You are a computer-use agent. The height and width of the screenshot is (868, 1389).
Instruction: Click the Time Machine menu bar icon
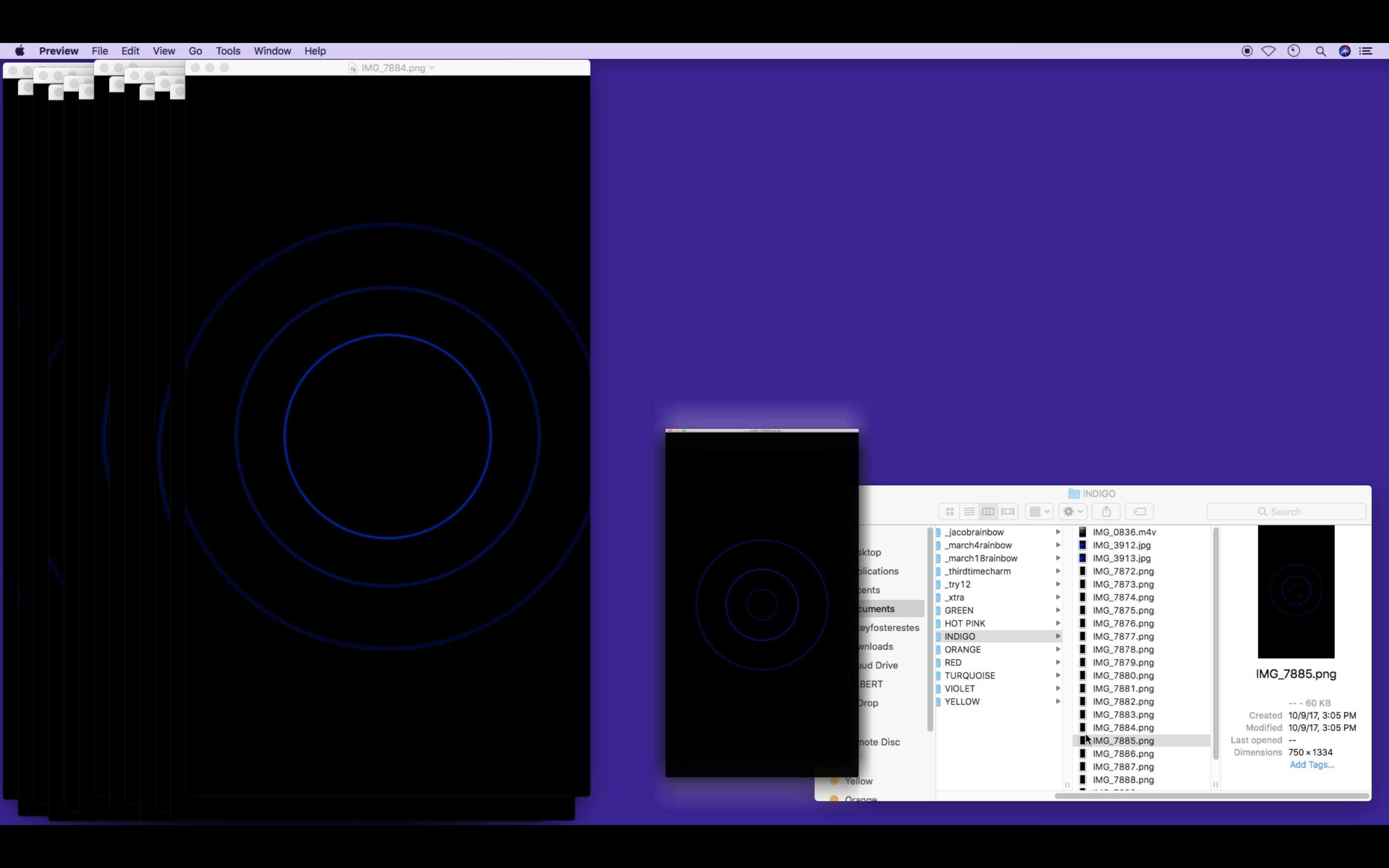click(x=1294, y=51)
